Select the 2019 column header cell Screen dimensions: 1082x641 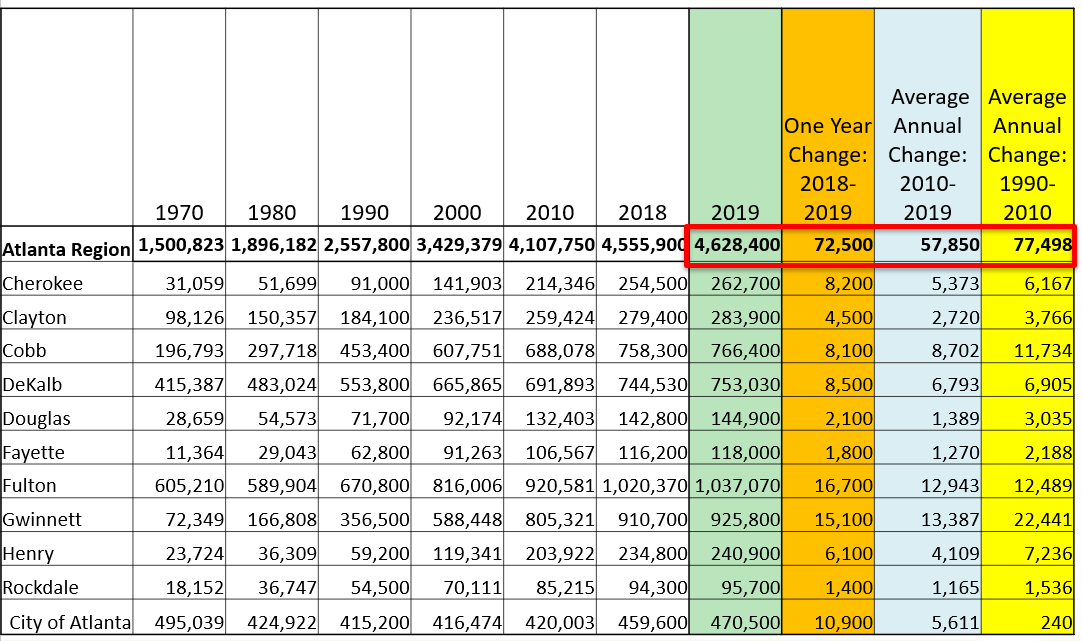[734, 212]
